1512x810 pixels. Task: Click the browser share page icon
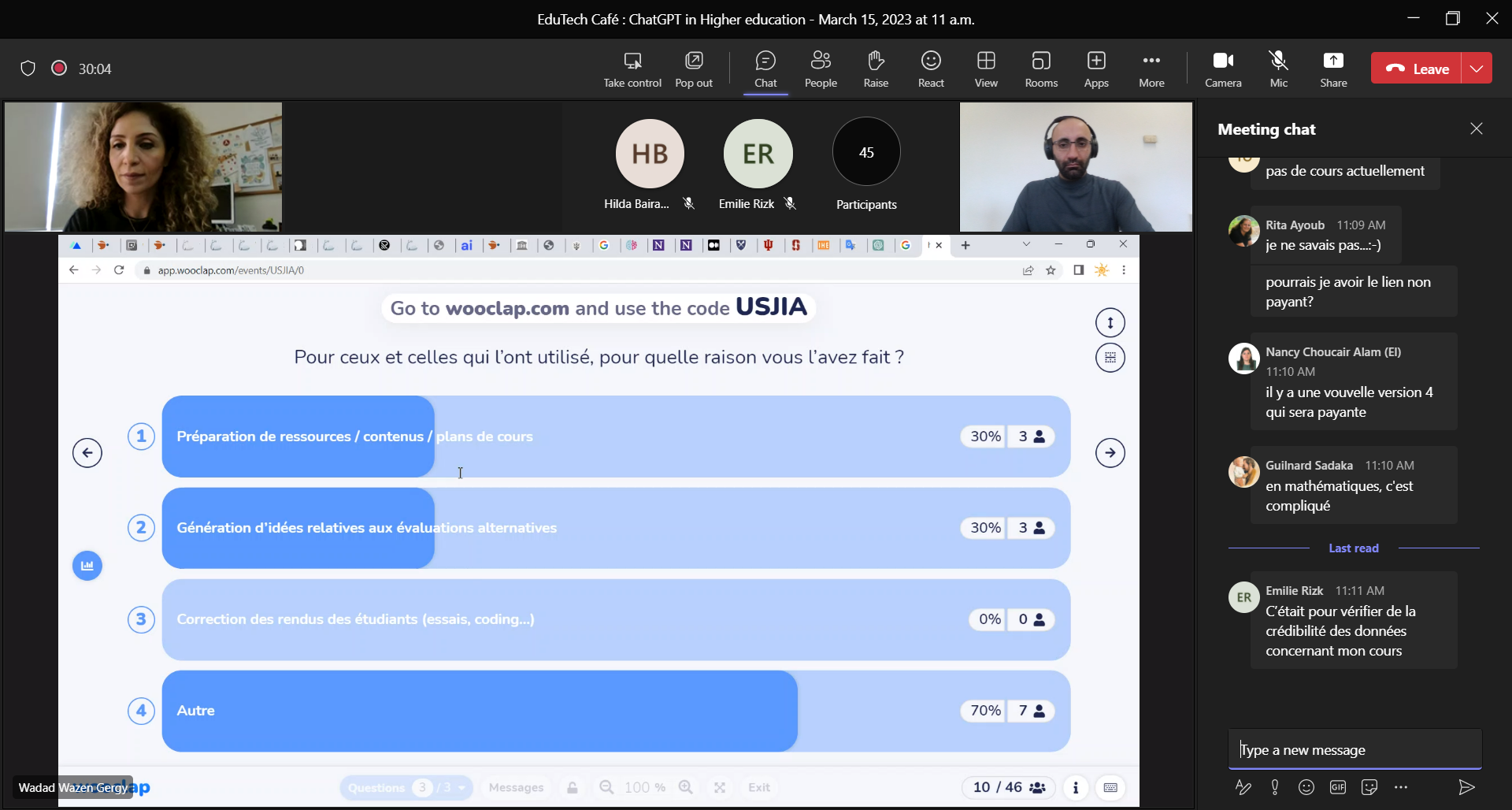[x=1028, y=270]
